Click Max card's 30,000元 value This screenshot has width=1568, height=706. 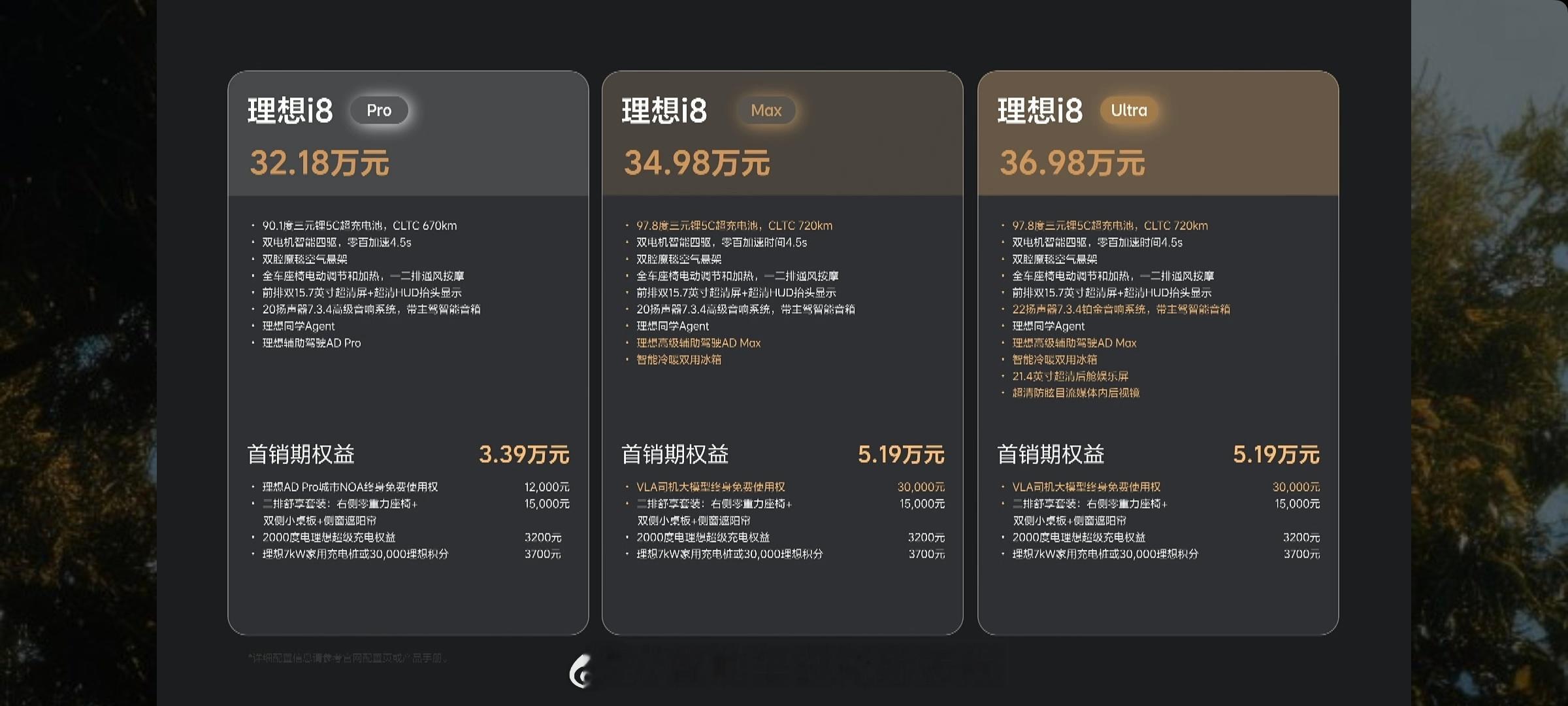click(x=921, y=487)
